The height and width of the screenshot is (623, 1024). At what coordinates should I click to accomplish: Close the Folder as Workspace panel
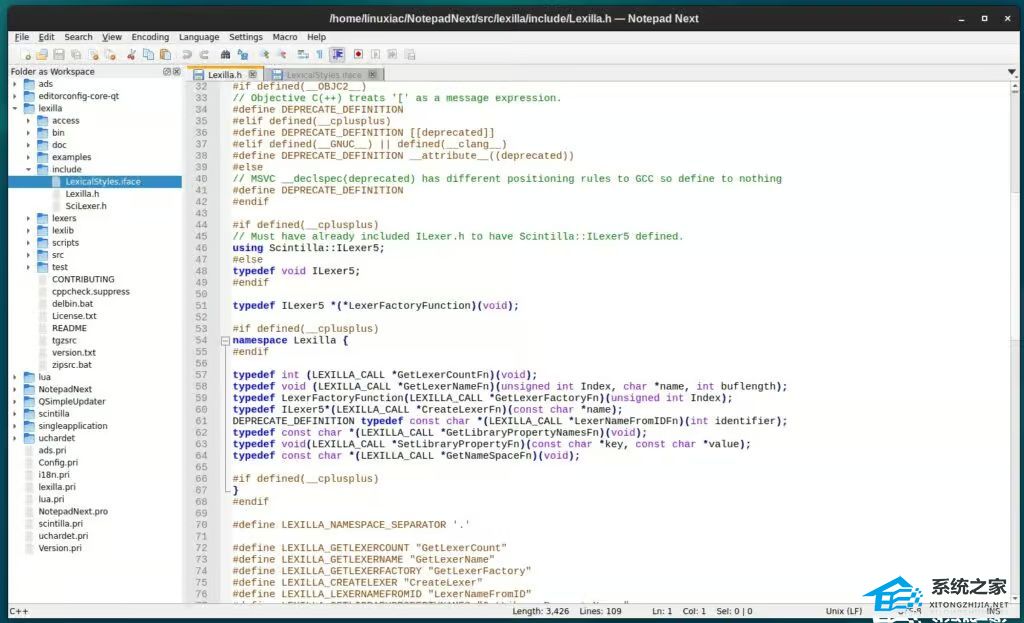(x=178, y=72)
